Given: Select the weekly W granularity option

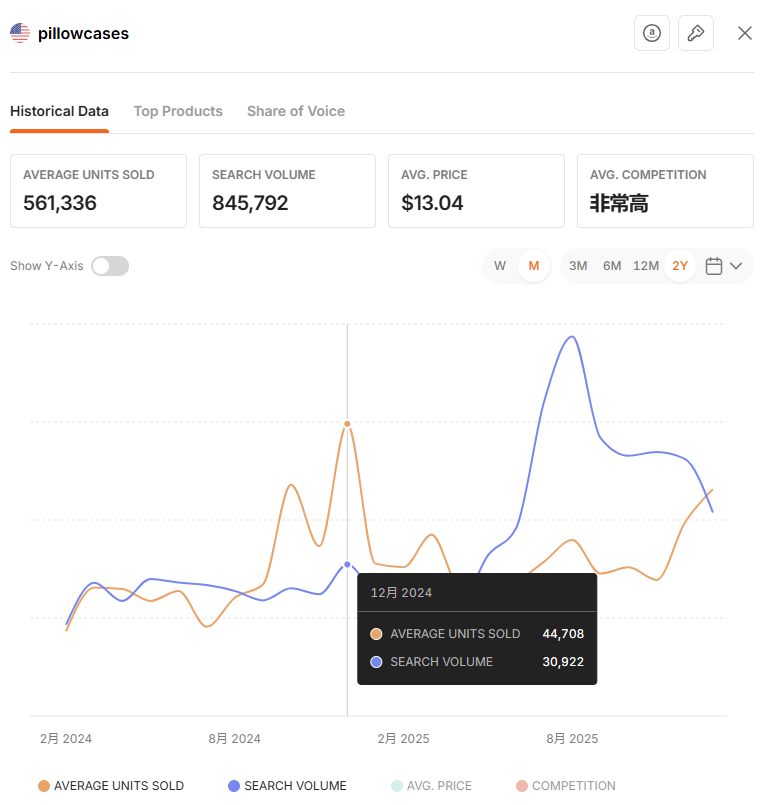Looking at the screenshot, I should tap(500, 266).
